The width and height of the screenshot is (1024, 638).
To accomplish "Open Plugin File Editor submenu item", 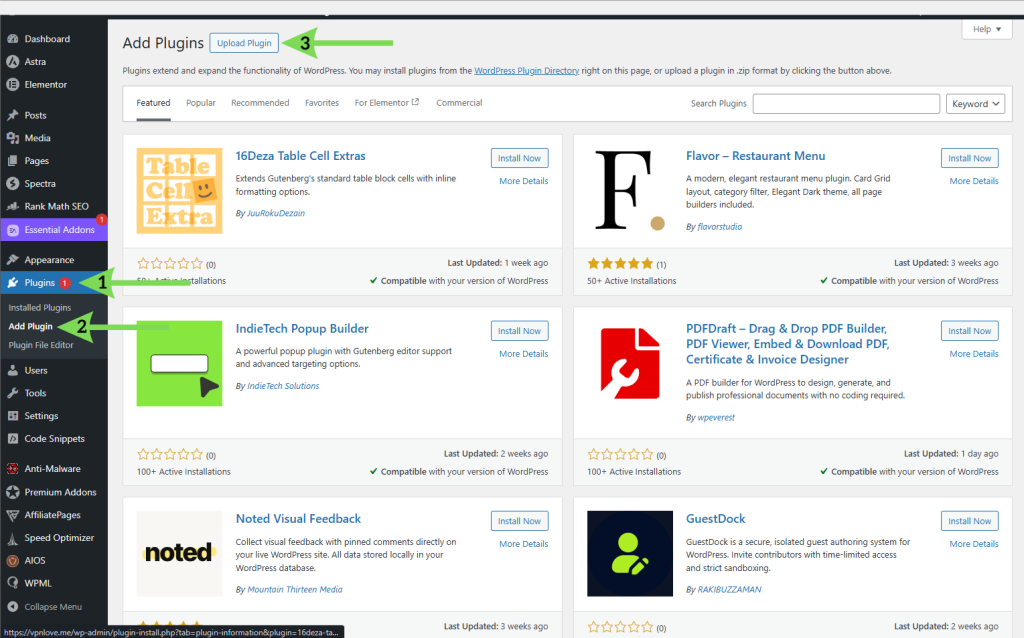I will pyautogui.click(x=41, y=345).
